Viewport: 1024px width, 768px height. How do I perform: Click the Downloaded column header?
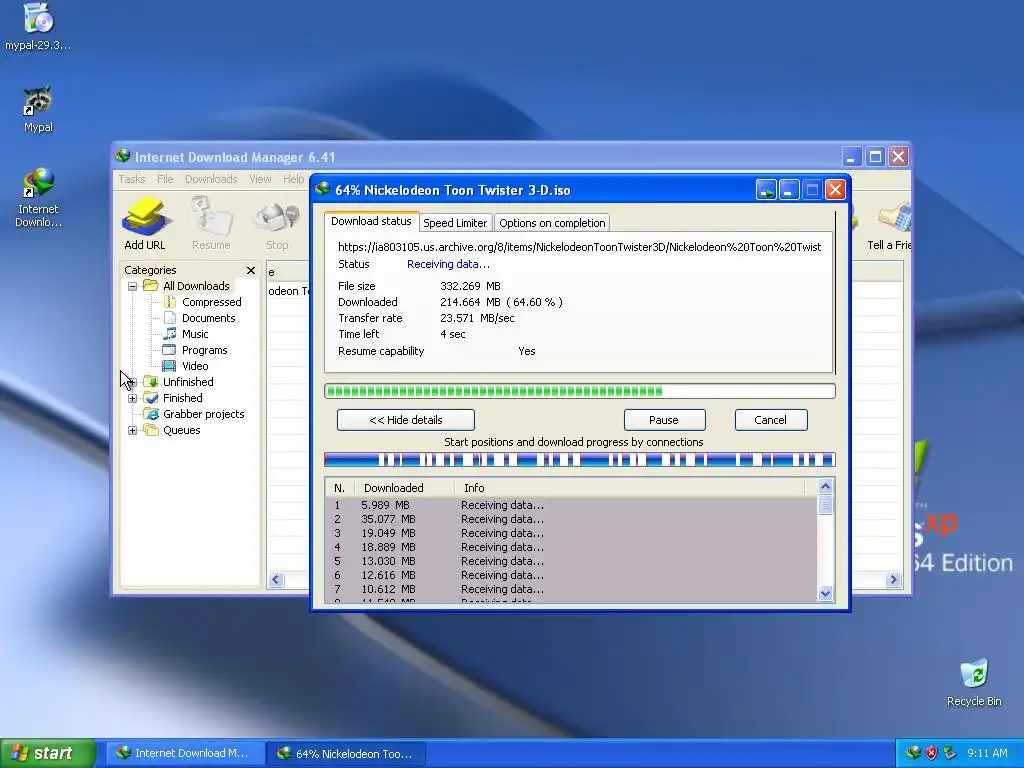tap(404, 488)
